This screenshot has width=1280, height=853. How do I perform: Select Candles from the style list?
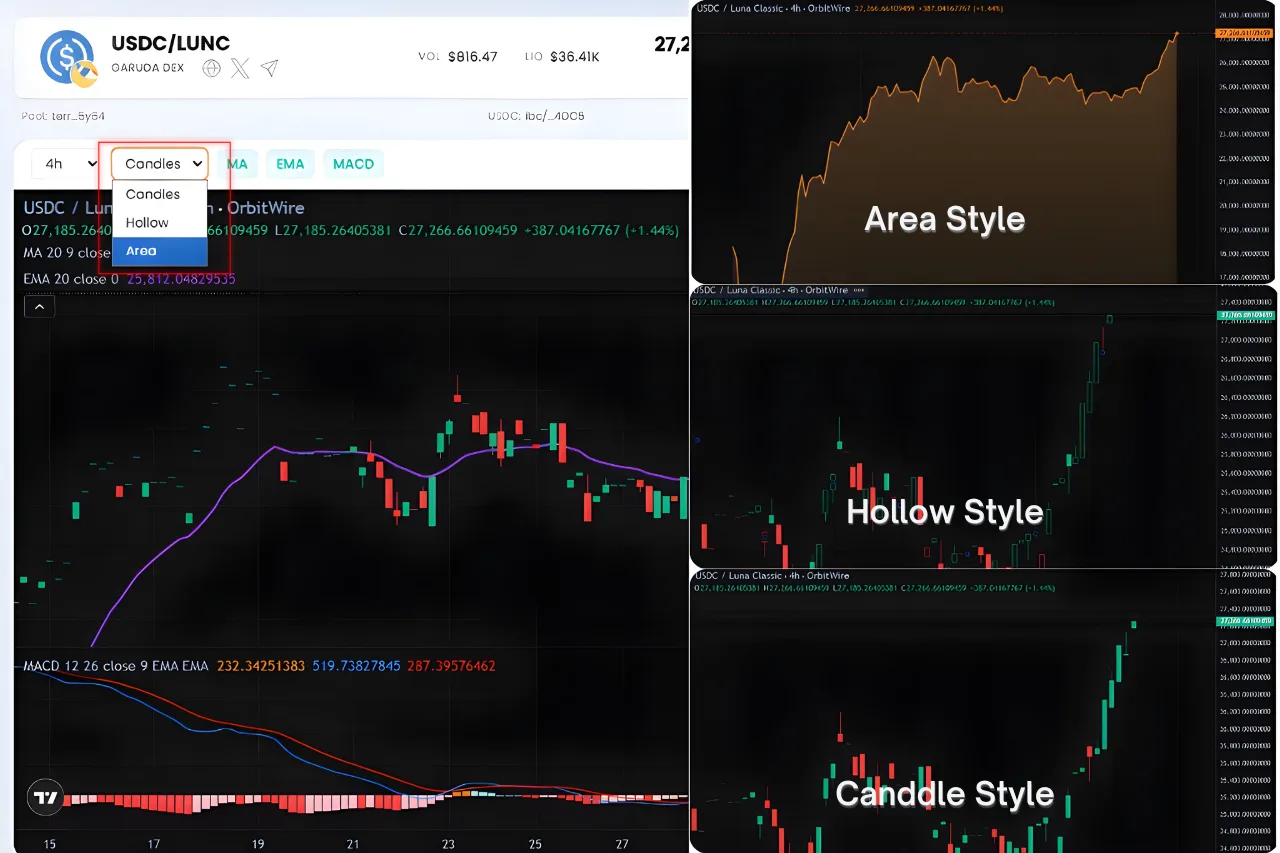click(x=153, y=194)
